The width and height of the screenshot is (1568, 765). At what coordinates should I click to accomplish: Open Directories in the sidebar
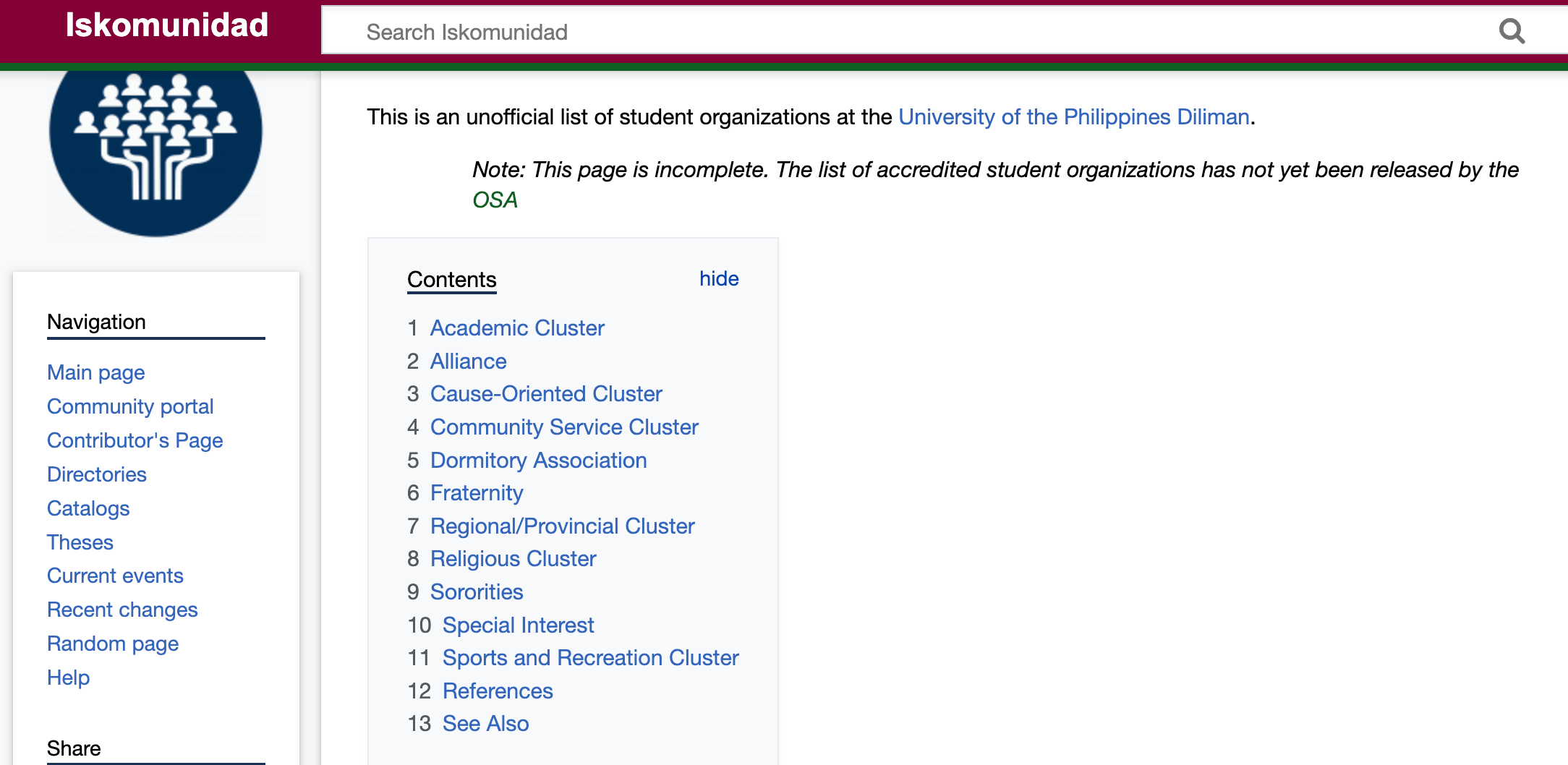(96, 474)
